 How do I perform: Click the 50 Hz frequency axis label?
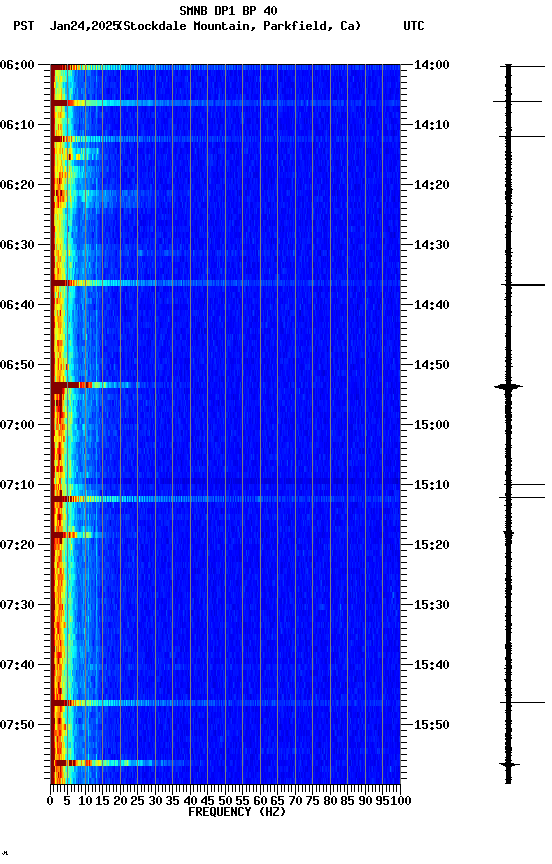click(x=225, y=801)
